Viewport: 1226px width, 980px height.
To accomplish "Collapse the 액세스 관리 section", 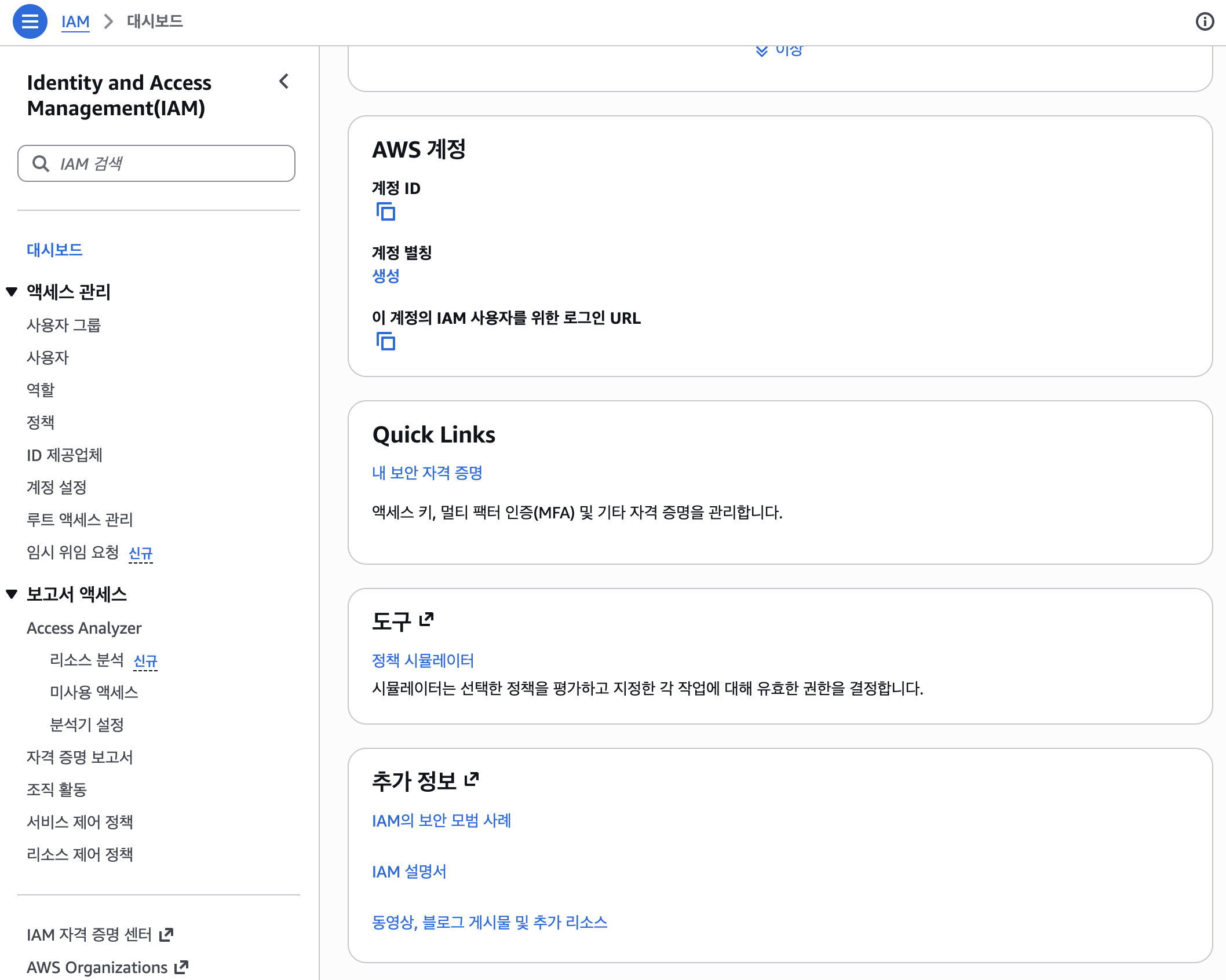I will [x=11, y=292].
